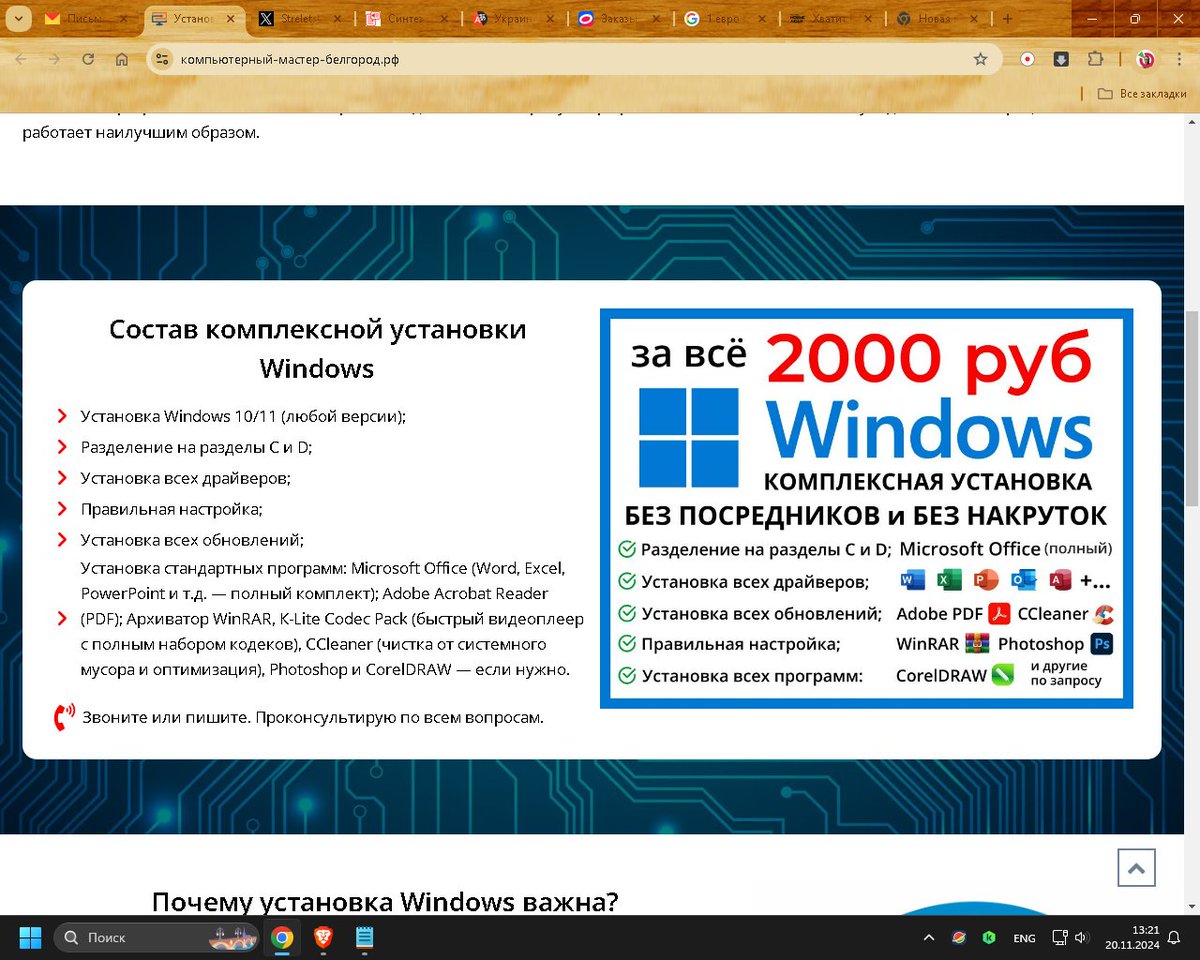This screenshot has width=1200, height=960.
Task: Open the network display tray icon
Action: tap(1059, 938)
